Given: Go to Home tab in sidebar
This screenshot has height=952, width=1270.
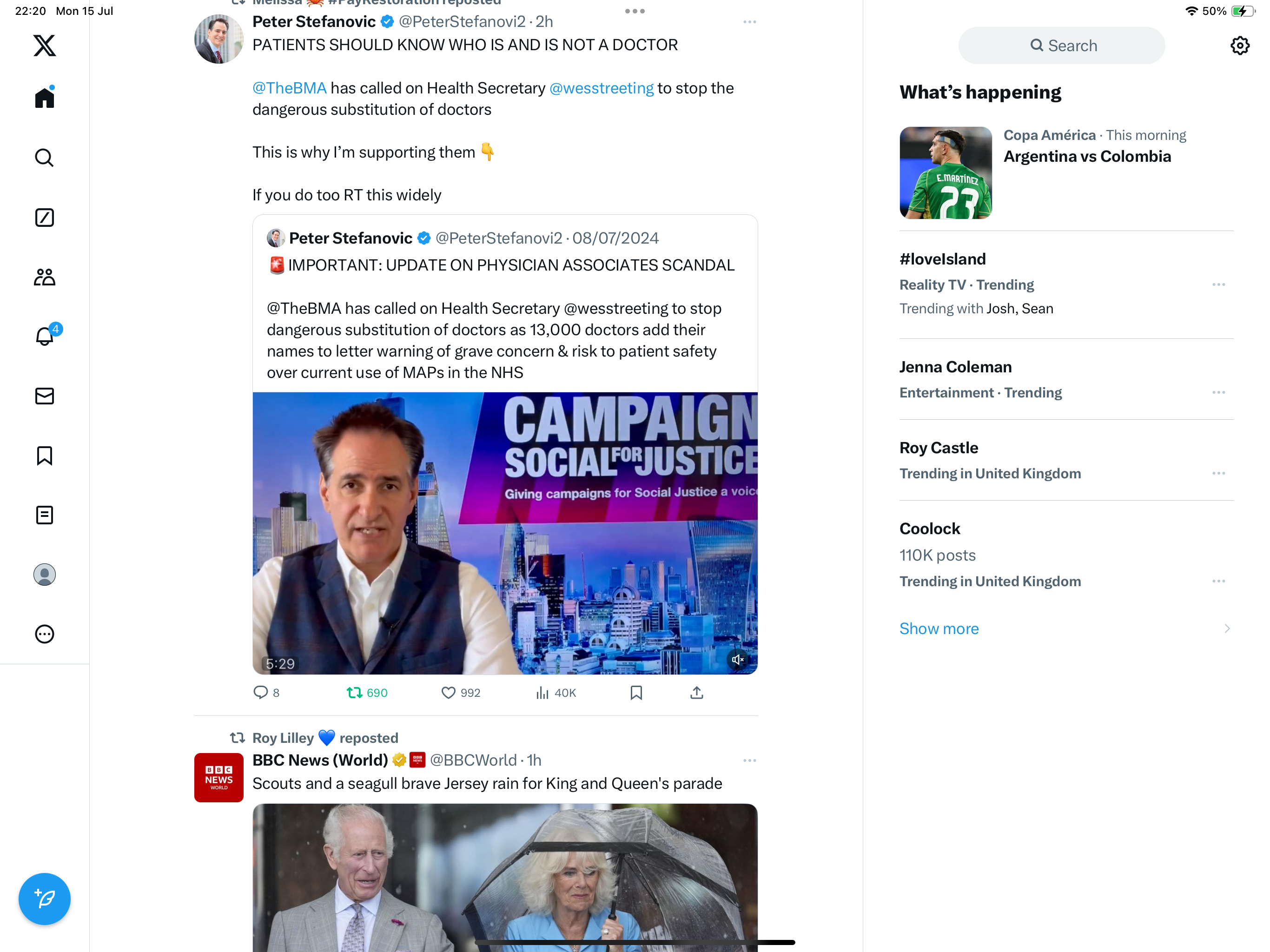Looking at the screenshot, I should [x=44, y=98].
